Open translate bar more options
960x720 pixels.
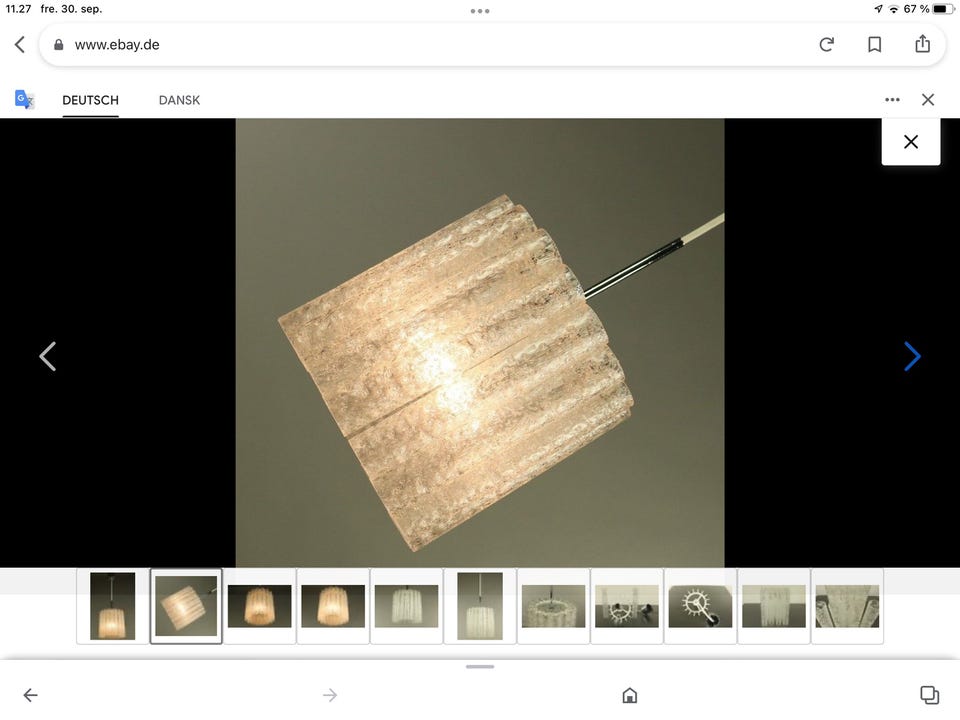[x=892, y=100]
